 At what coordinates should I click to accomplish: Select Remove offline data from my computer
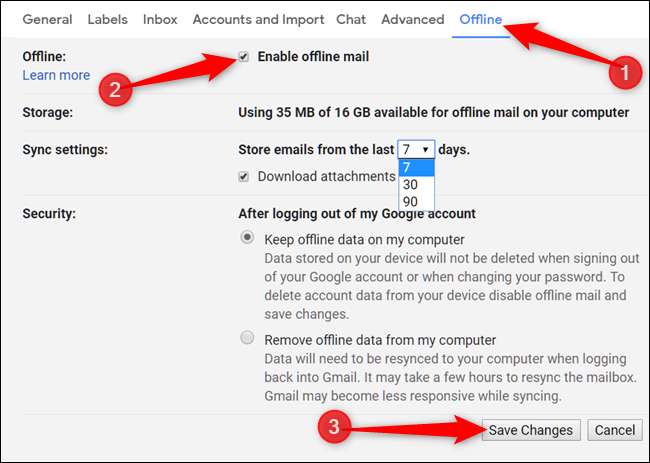coord(247,339)
